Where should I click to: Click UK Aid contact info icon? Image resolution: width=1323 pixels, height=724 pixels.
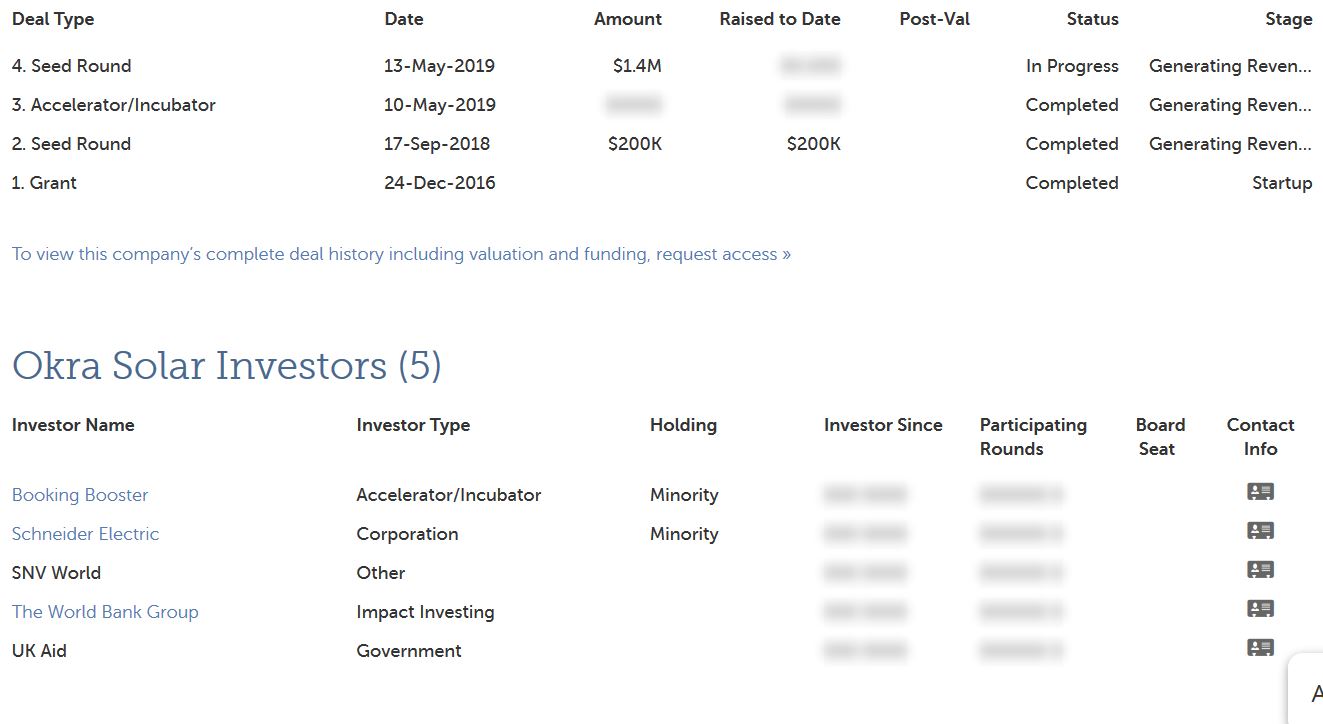[x=1260, y=648]
